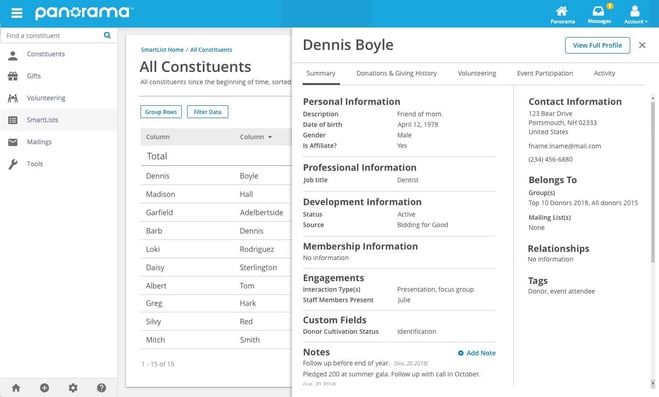This screenshot has height=397, width=659.
Task: Expand the second Column header dropdown arrow
Action: coord(270,137)
